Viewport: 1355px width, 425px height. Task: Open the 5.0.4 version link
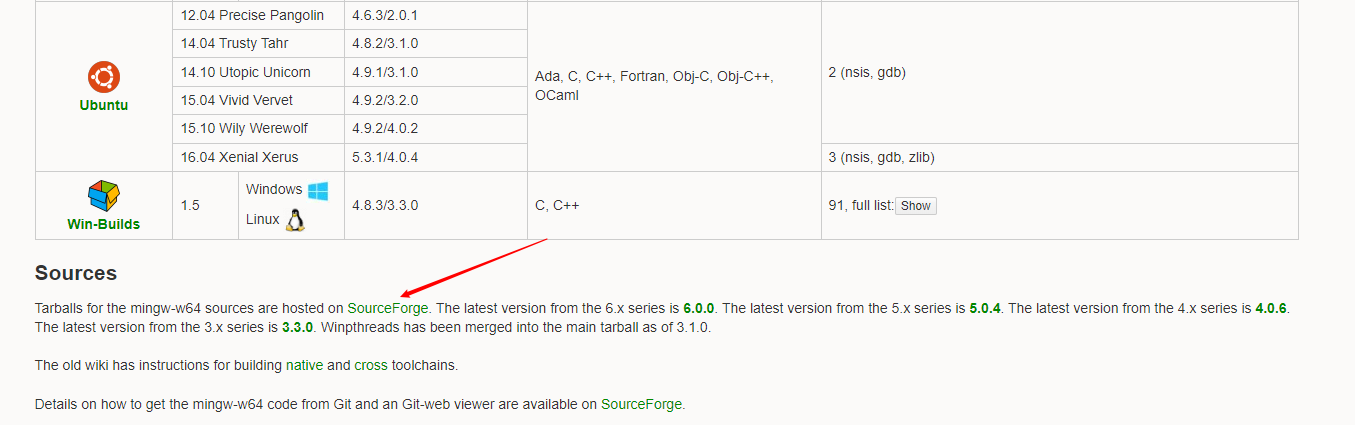tap(985, 308)
